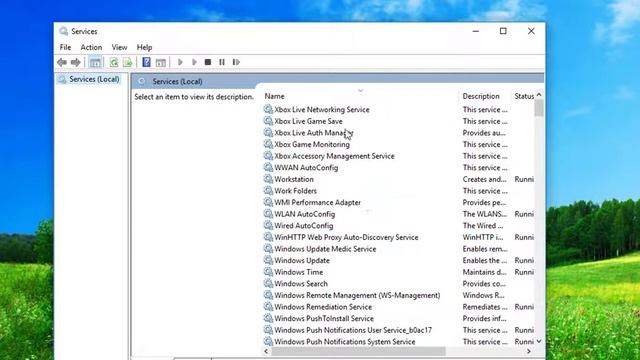Click the Back arrow toolbar icon
This screenshot has width=640, height=360.
[62, 62]
